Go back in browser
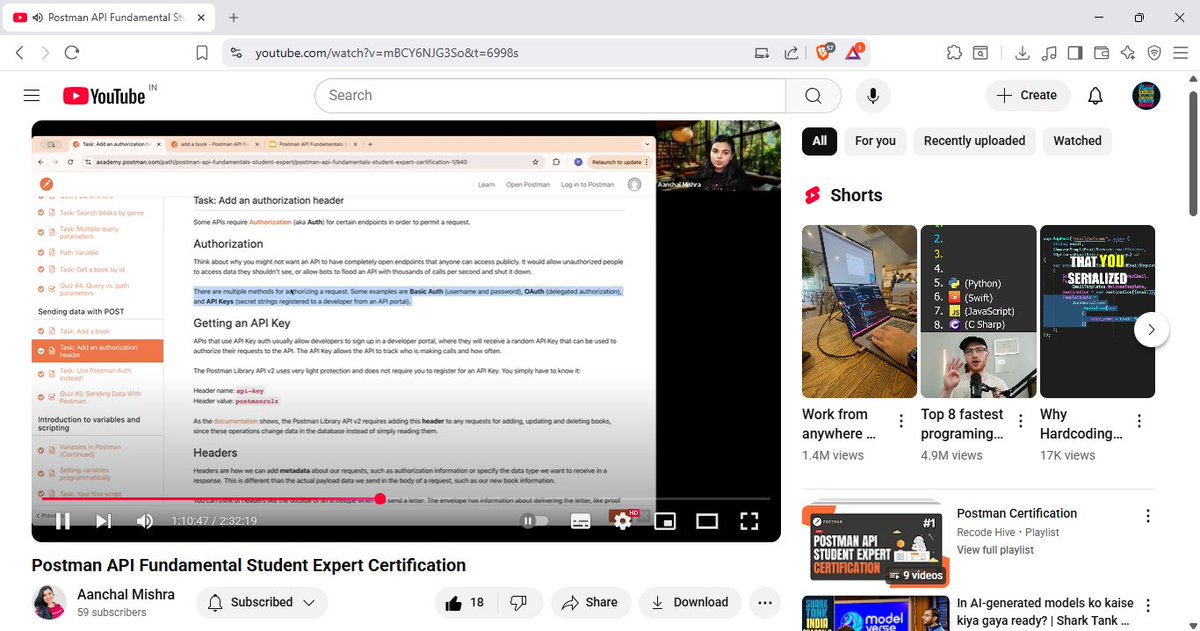Screen dimensions: 1200x631 click(x=20, y=53)
